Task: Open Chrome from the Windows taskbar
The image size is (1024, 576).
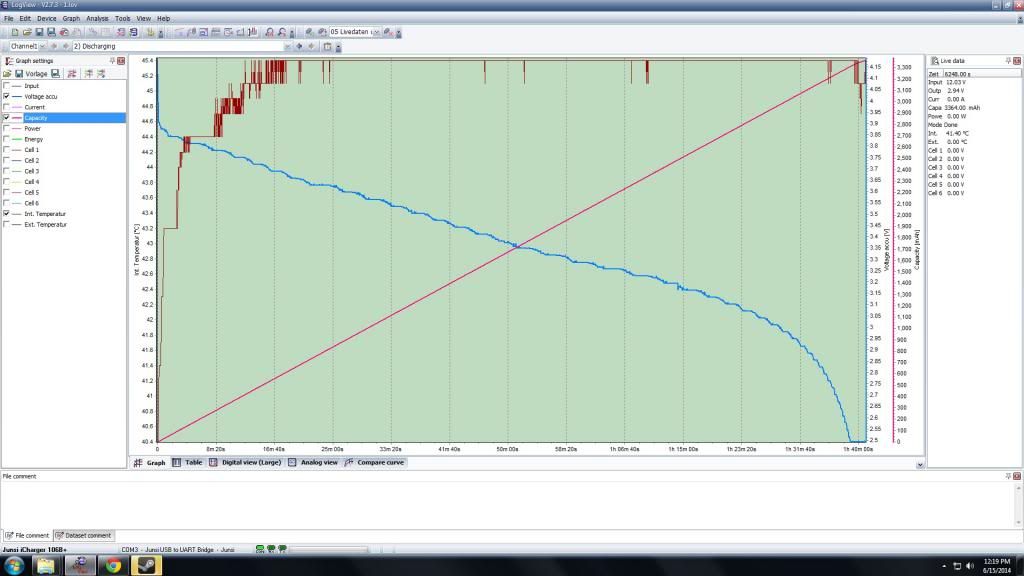Action: coord(112,566)
